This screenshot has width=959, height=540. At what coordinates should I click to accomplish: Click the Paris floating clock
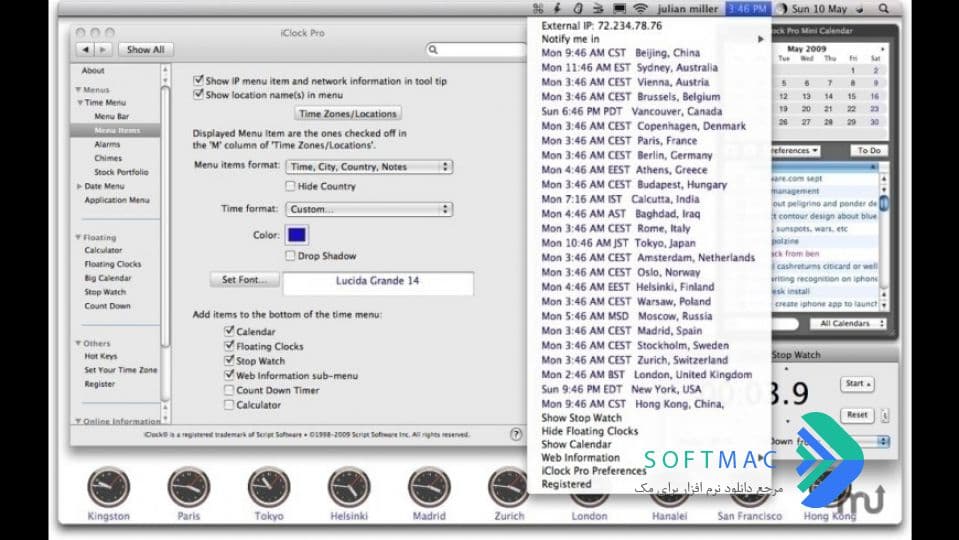click(188, 487)
